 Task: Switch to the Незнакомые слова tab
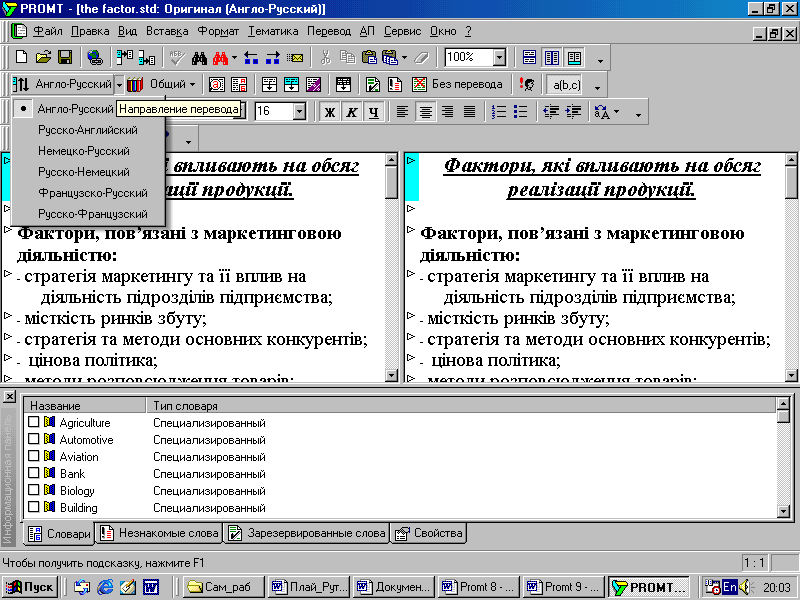[x=160, y=533]
